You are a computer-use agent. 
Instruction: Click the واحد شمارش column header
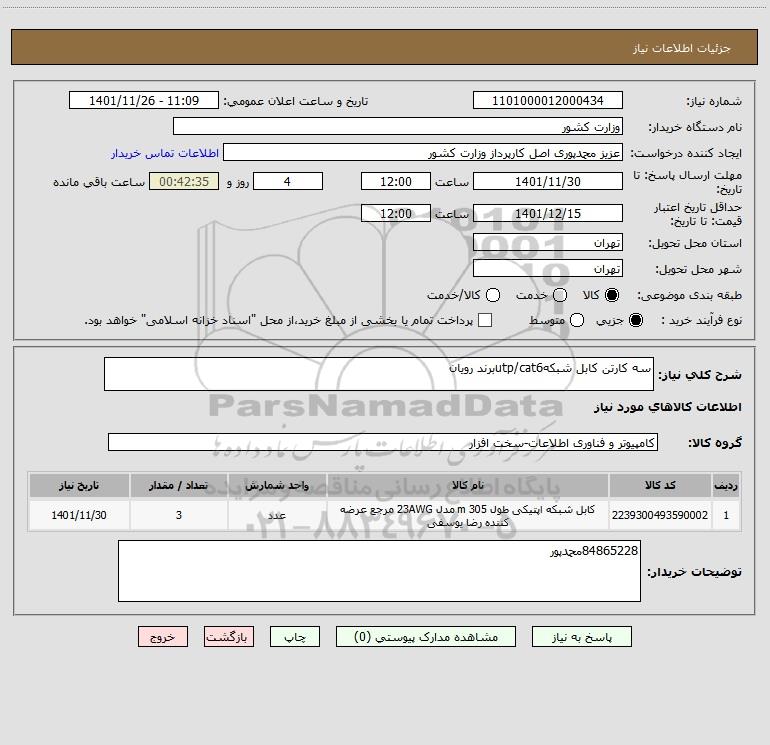click(x=277, y=485)
